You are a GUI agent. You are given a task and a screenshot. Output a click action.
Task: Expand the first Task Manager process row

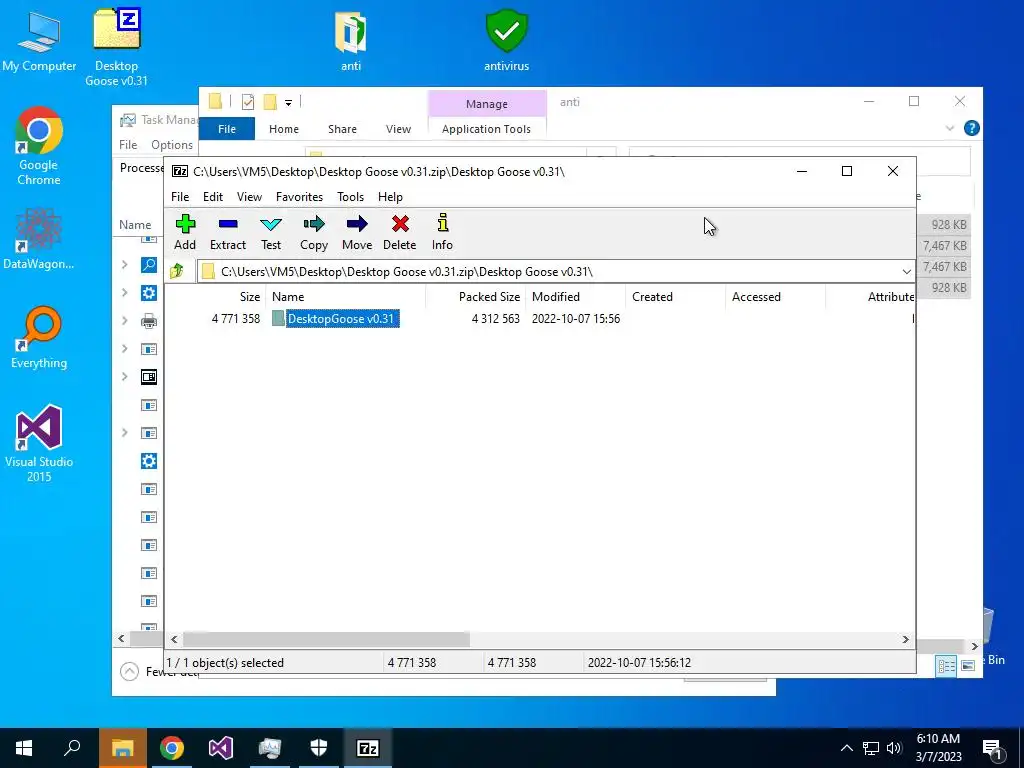(124, 264)
